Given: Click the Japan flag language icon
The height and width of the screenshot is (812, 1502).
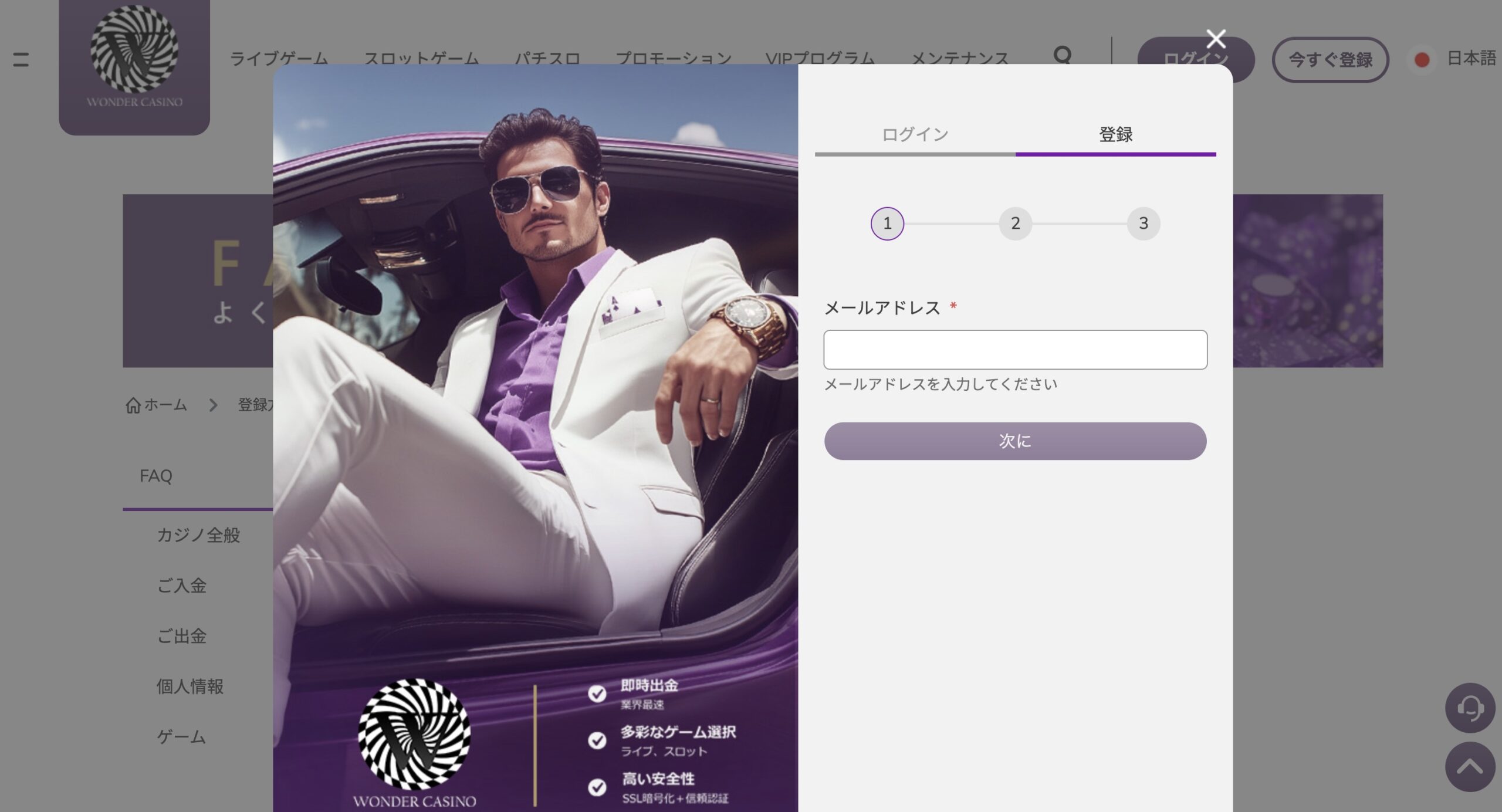Looking at the screenshot, I should (1422, 59).
